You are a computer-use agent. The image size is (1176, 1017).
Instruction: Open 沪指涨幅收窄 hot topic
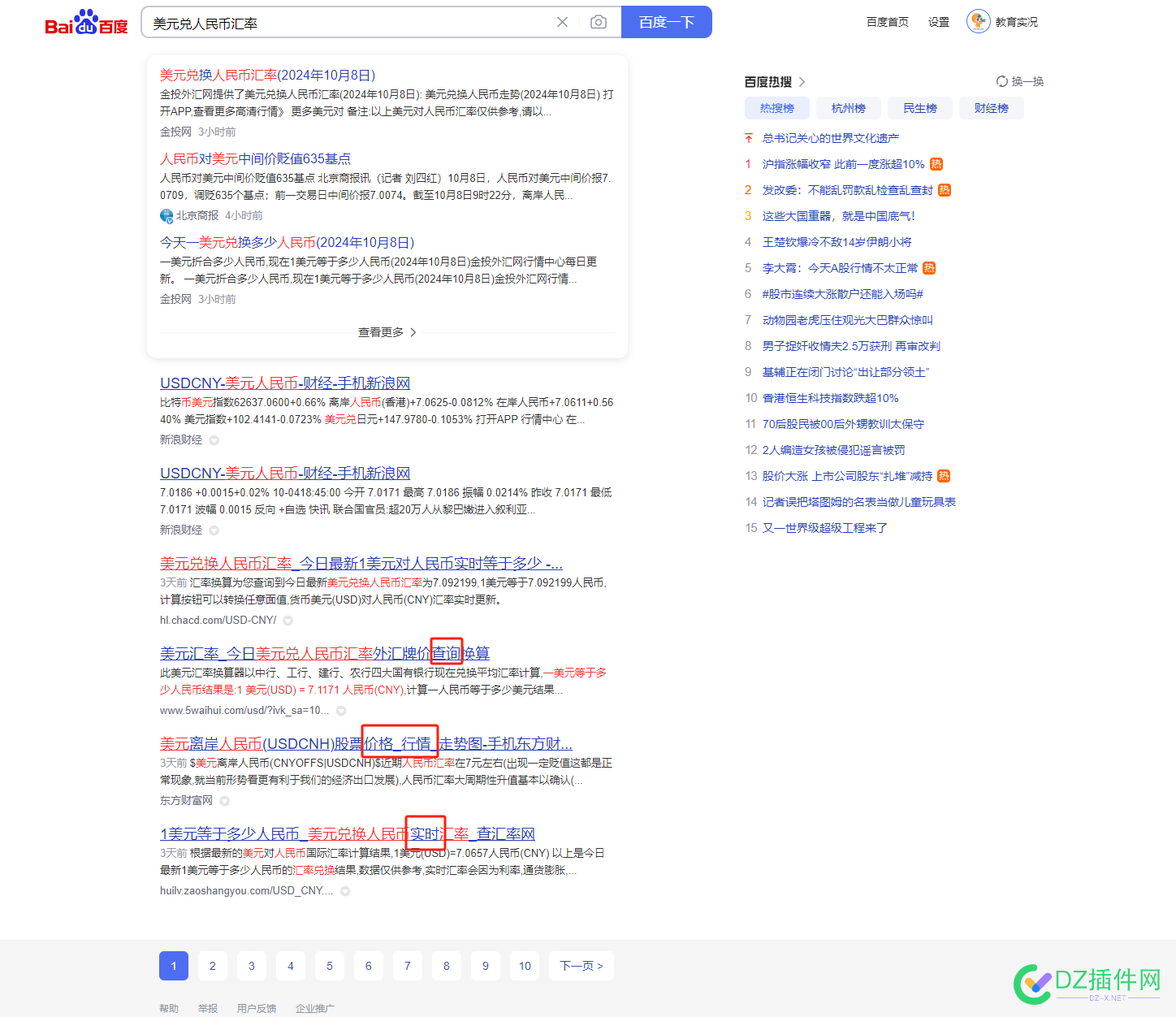click(844, 164)
